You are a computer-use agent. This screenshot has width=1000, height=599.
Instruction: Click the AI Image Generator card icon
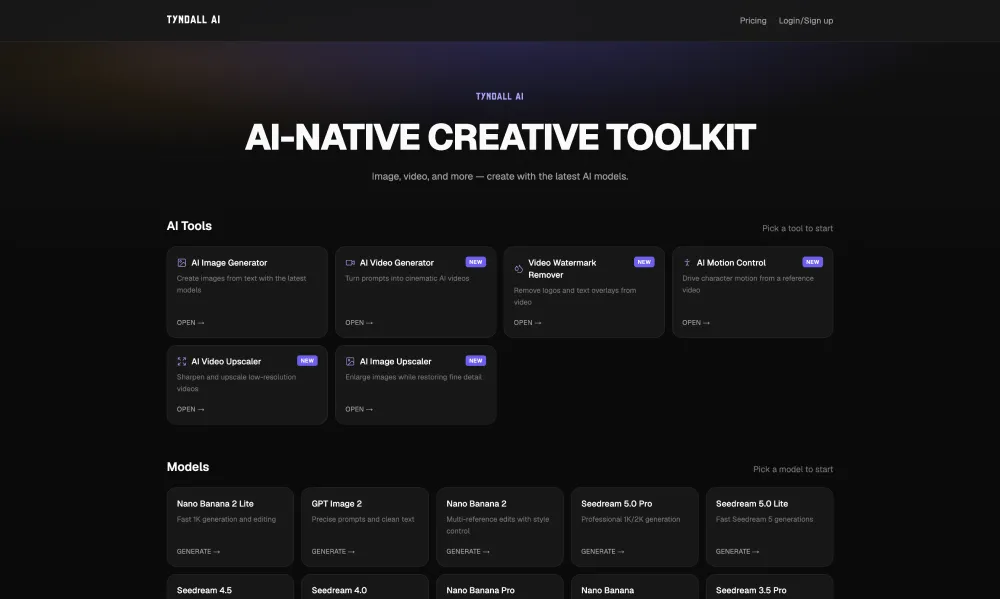click(181, 263)
